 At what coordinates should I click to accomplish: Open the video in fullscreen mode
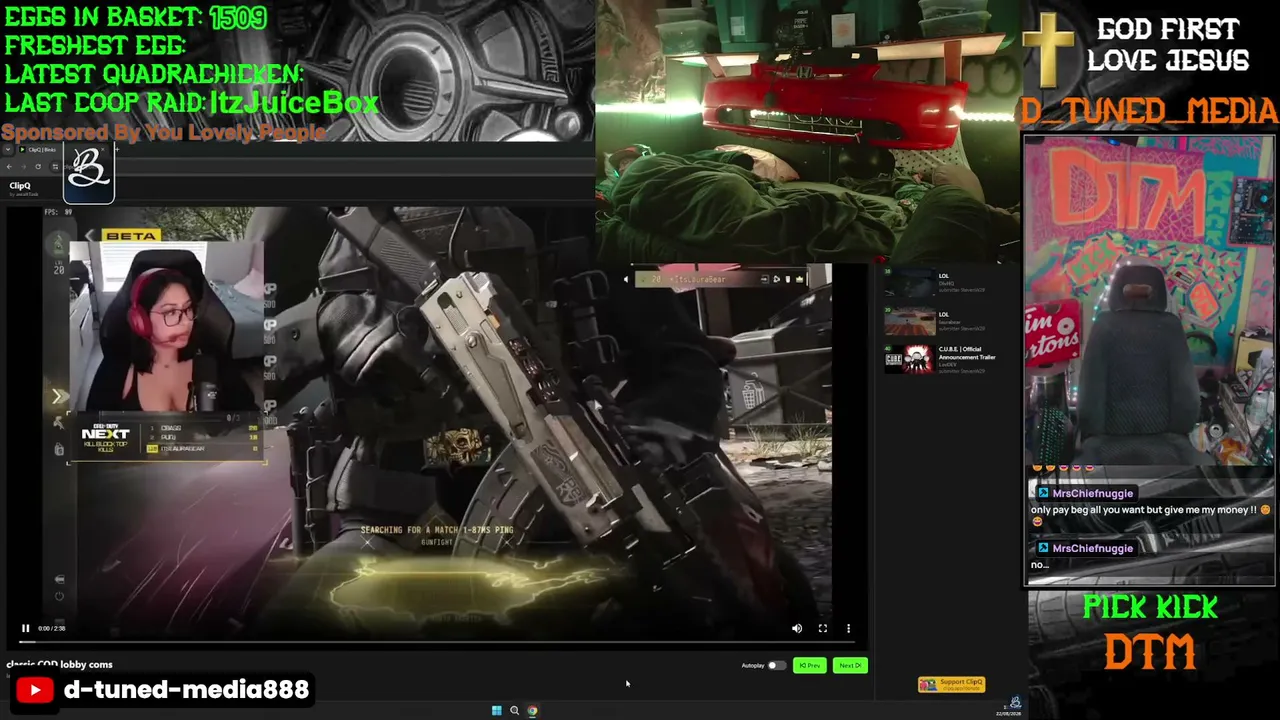click(823, 629)
